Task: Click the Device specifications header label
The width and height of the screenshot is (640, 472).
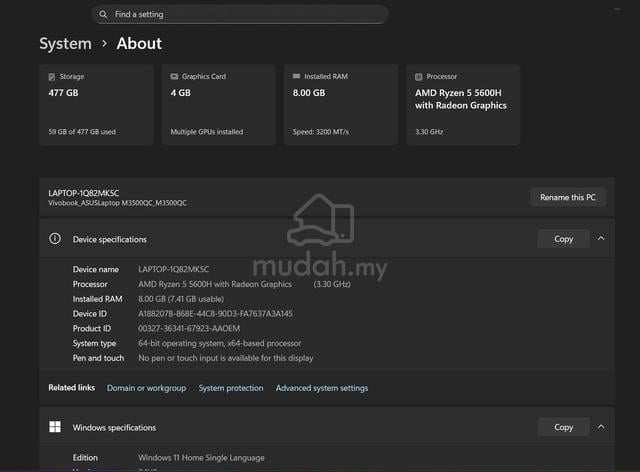Action: tap(110, 239)
